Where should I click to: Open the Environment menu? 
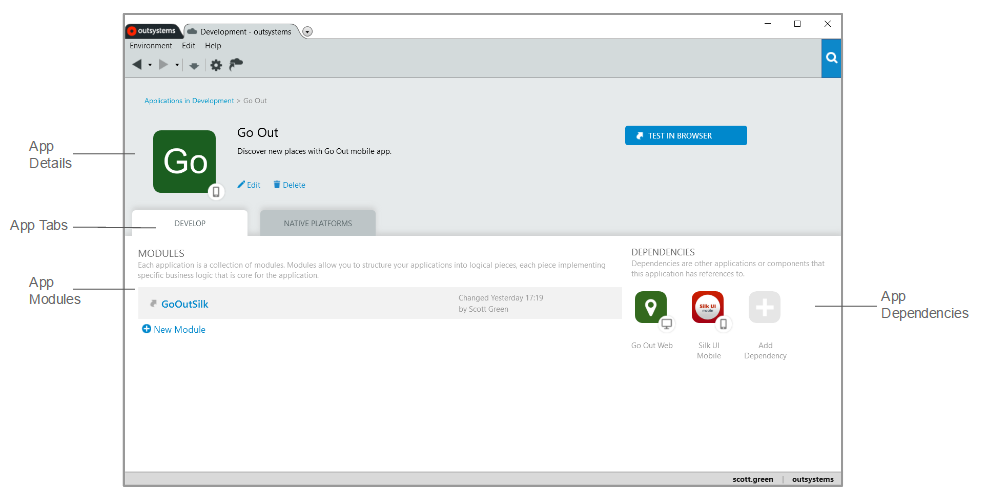[x=150, y=46]
